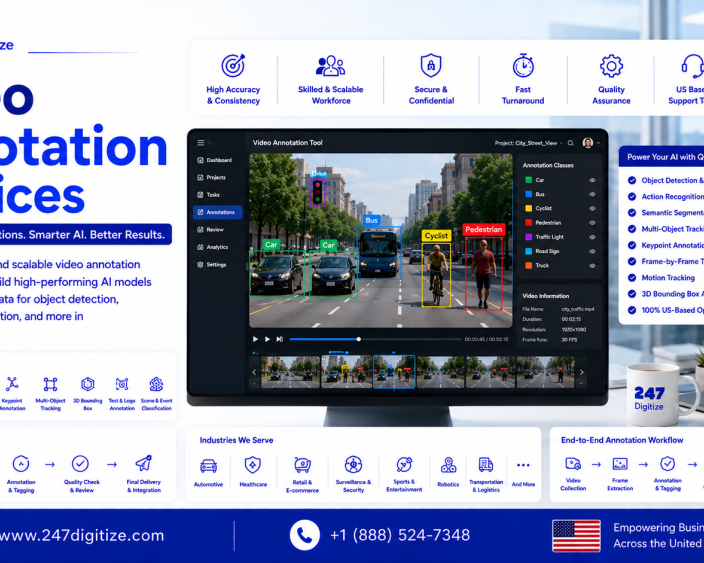
Task: Click the Retail & E-commerce icon
Action: pos(302,465)
